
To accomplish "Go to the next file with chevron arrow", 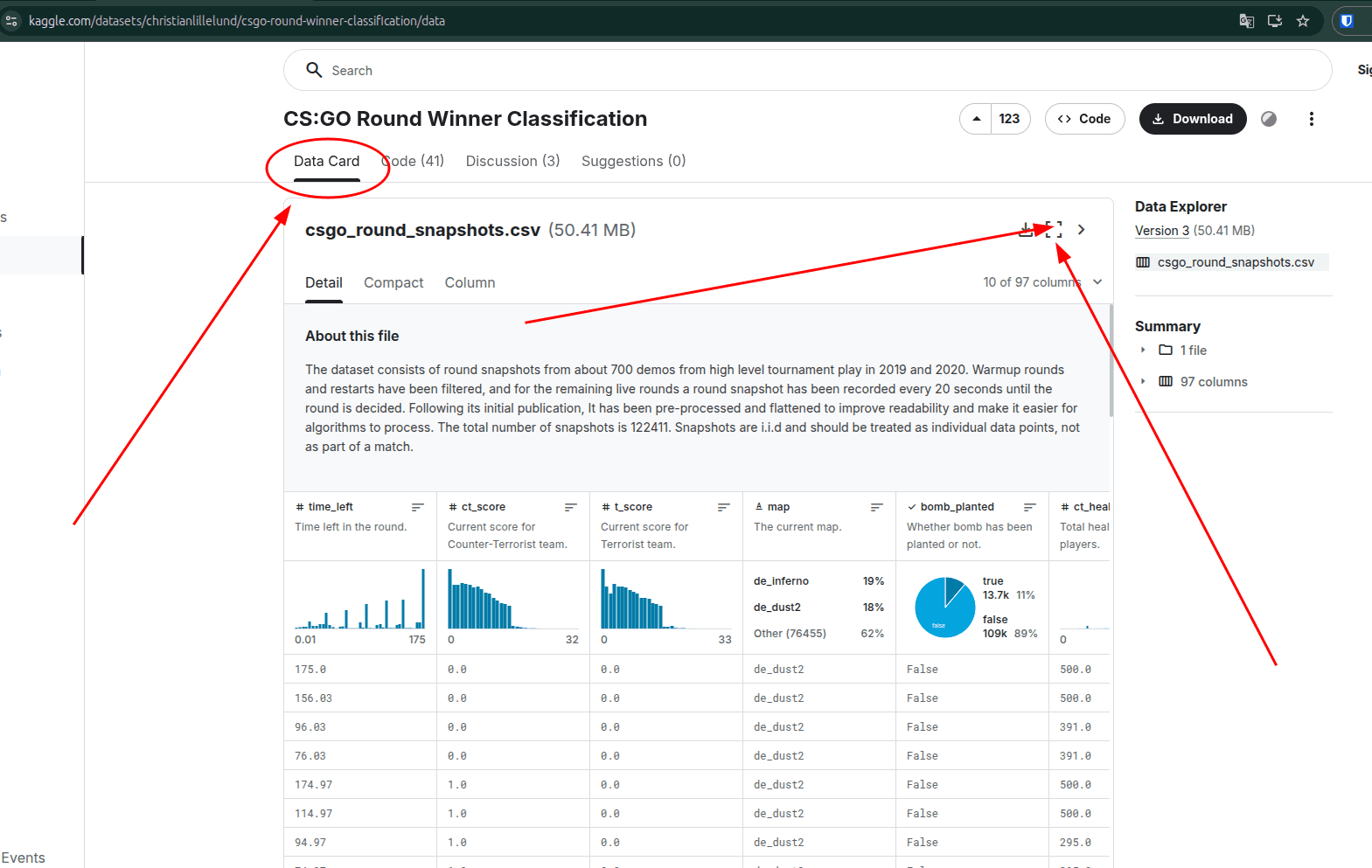I will [1082, 230].
